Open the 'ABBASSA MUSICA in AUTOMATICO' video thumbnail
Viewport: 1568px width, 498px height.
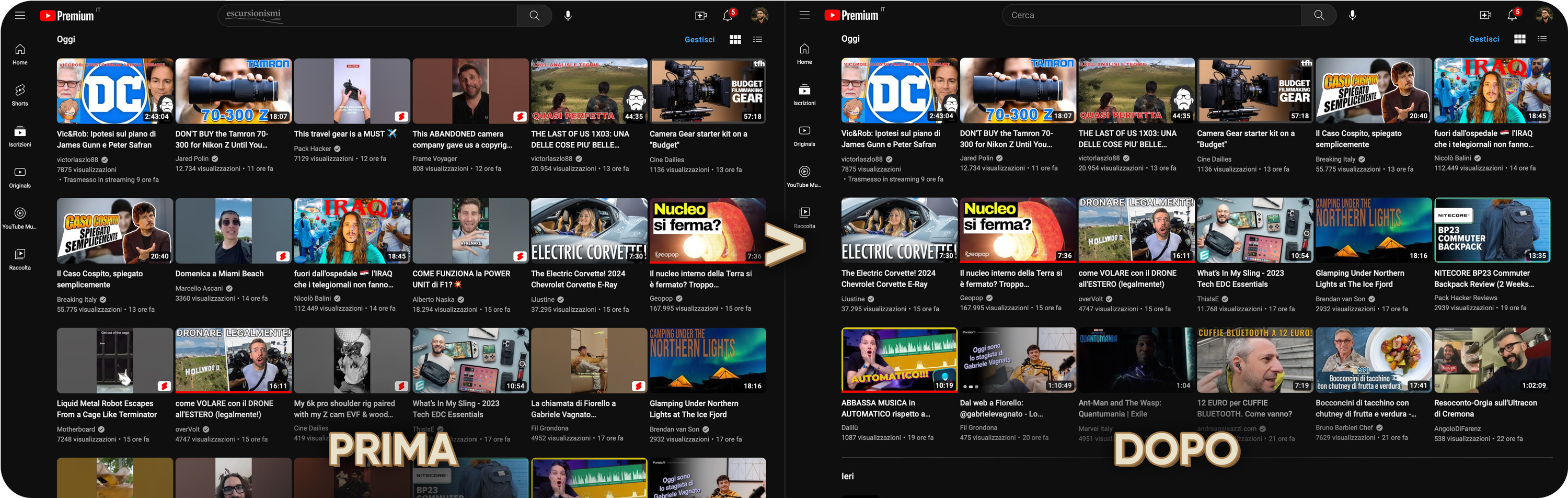tap(900, 360)
